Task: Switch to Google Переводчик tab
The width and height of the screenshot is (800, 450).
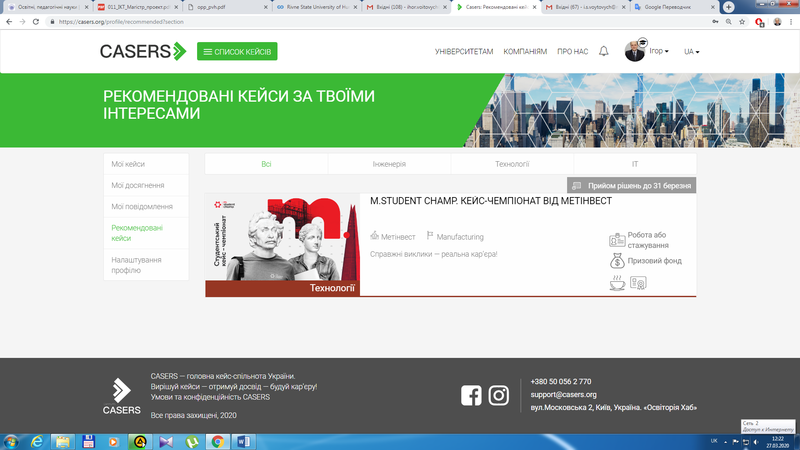Action: [674, 7]
